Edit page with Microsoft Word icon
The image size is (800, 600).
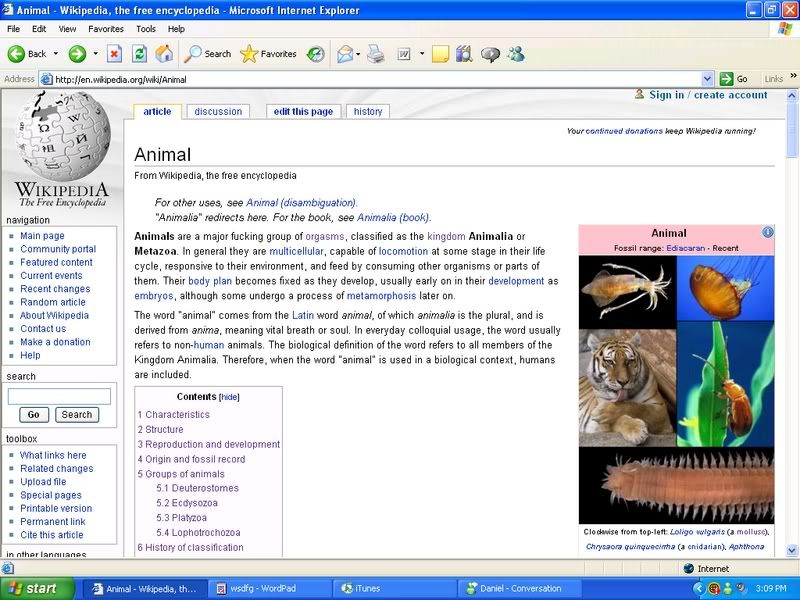coord(403,55)
